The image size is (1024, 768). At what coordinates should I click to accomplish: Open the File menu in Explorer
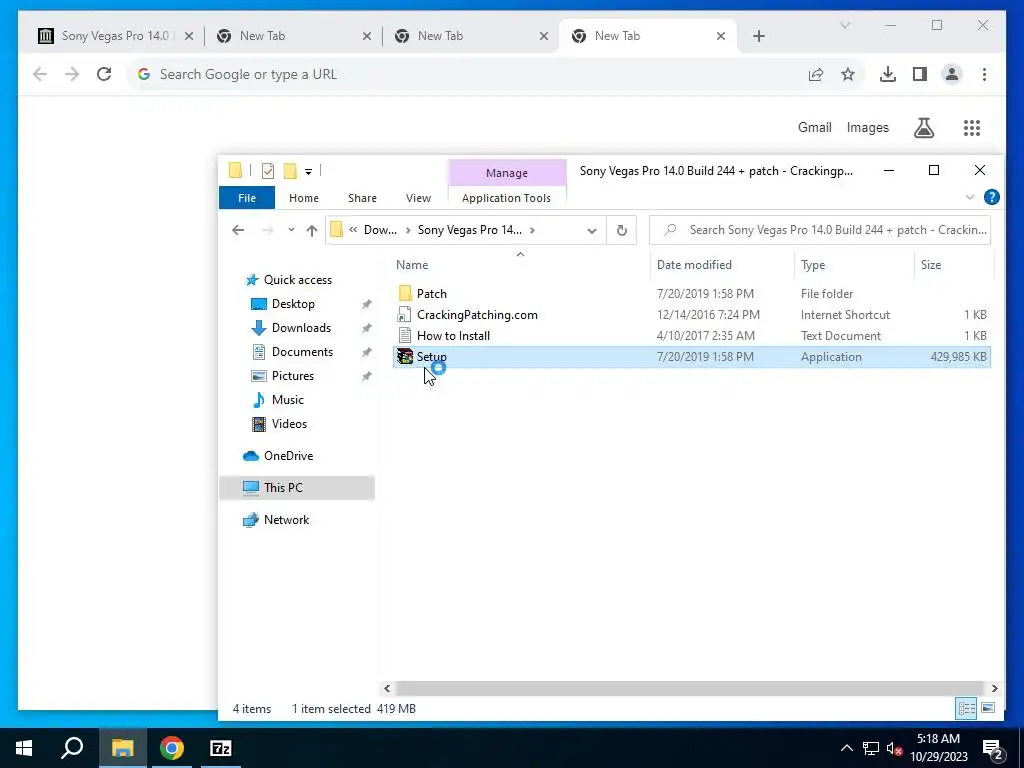pyautogui.click(x=247, y=198)
